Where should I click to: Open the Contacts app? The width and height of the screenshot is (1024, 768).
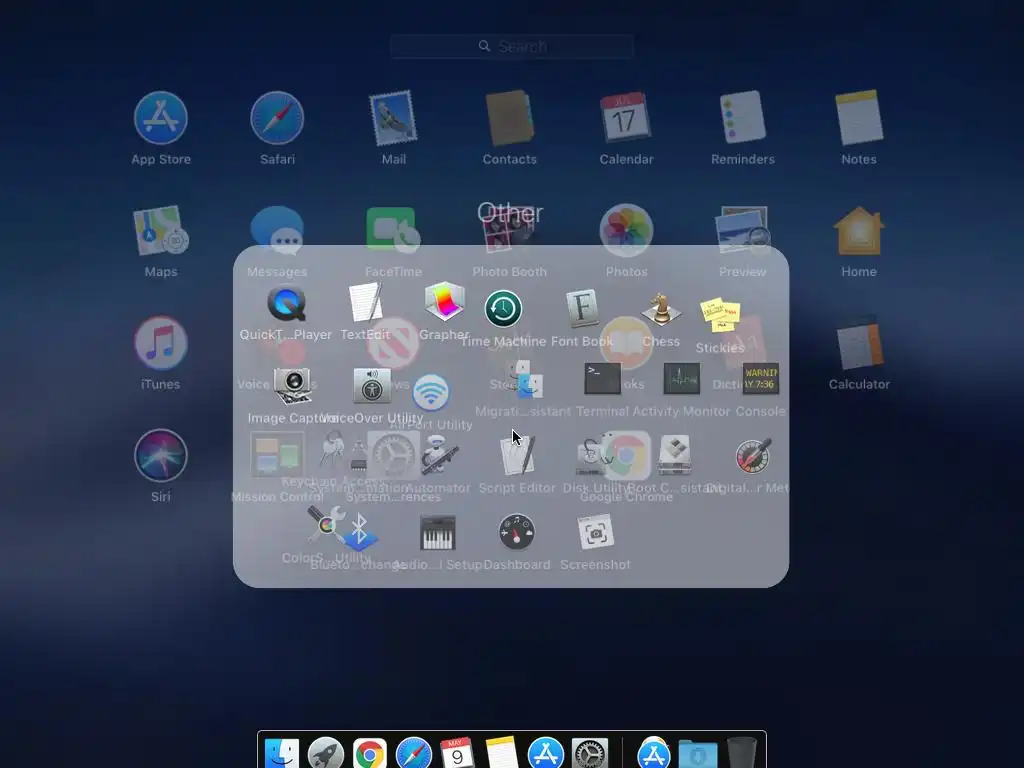509,118
